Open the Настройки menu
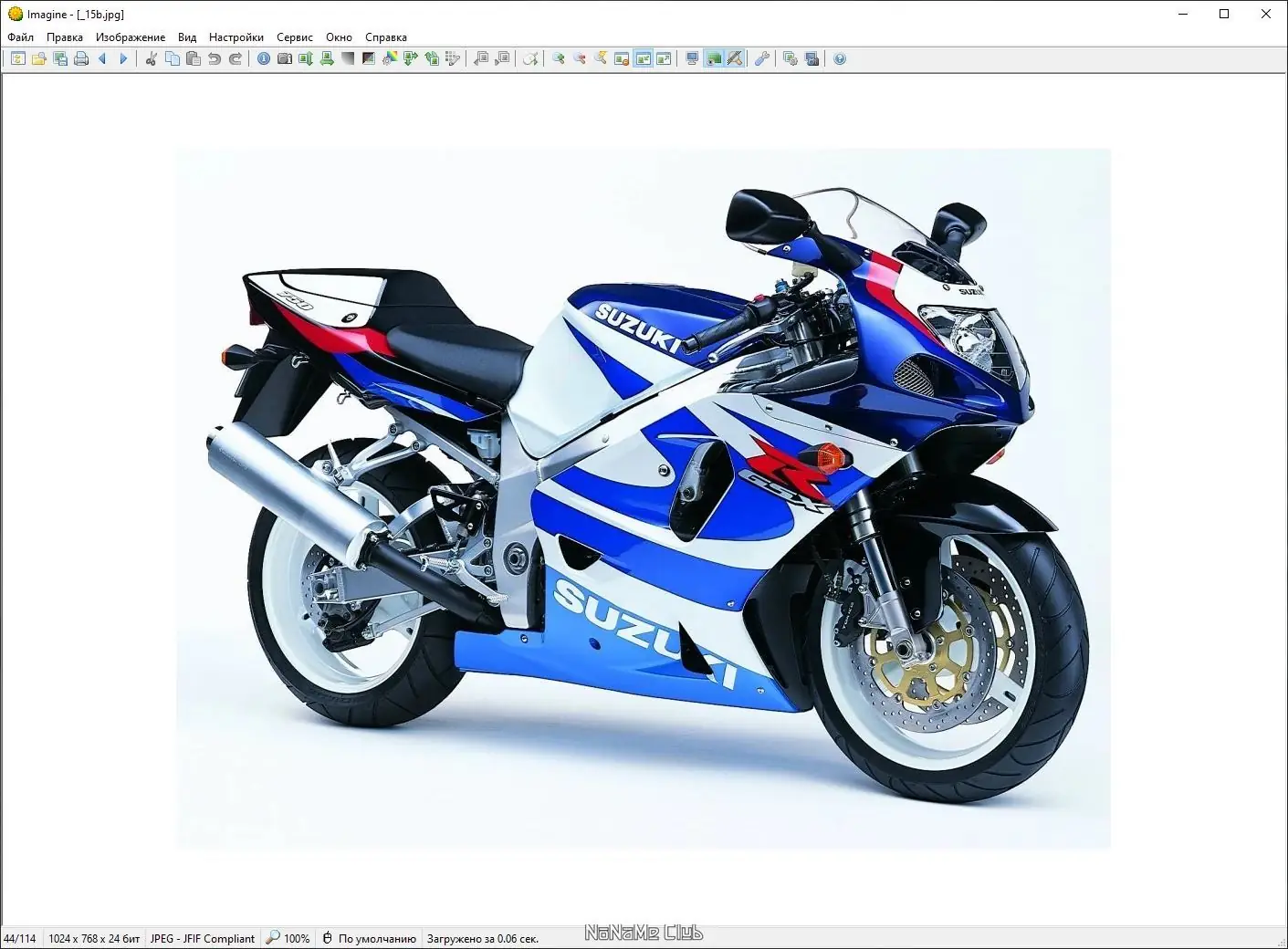This screenshot has width=1288, height=949. pos(236,37)
